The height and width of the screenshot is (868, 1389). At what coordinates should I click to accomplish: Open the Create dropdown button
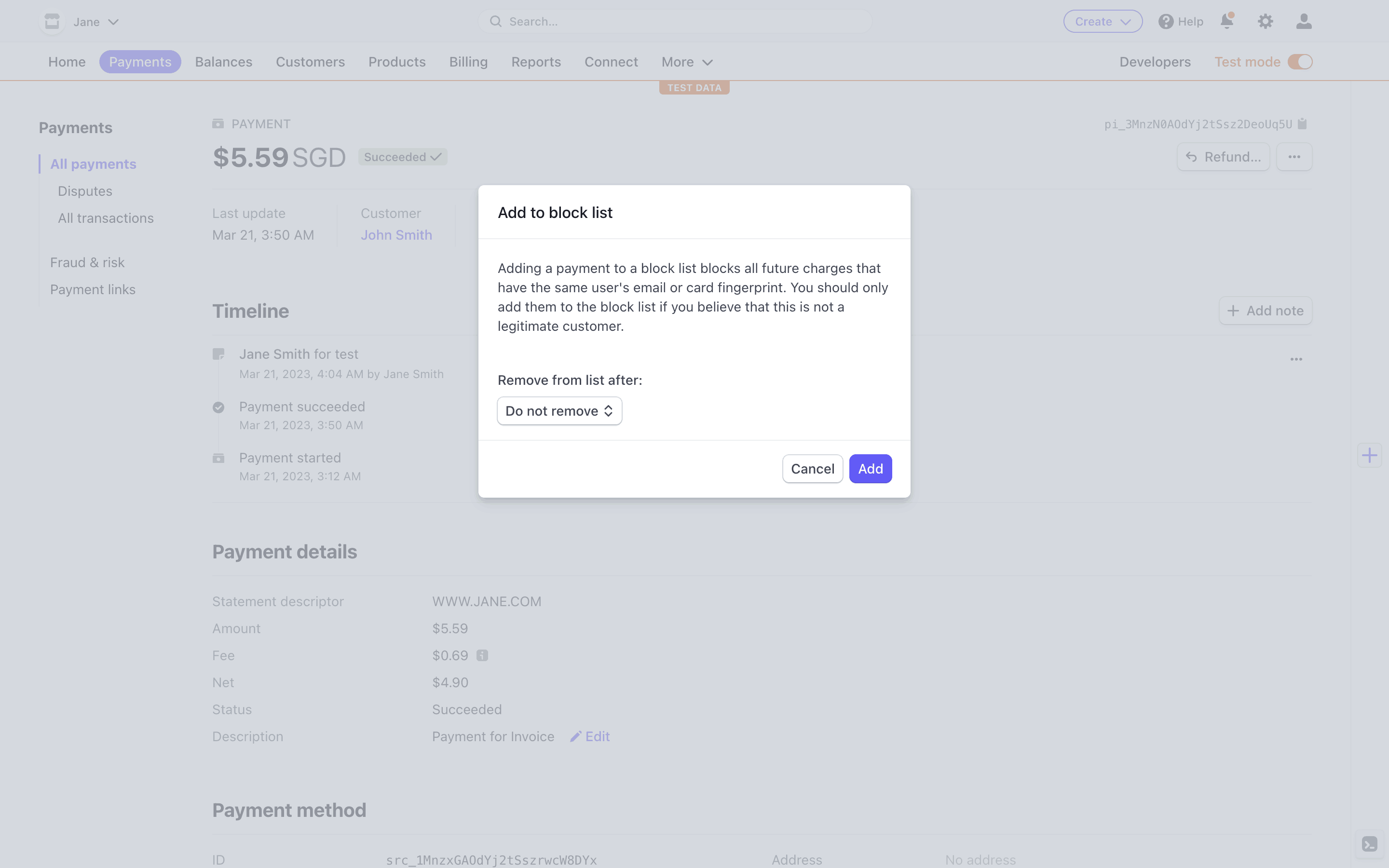tap(1102, 22)
